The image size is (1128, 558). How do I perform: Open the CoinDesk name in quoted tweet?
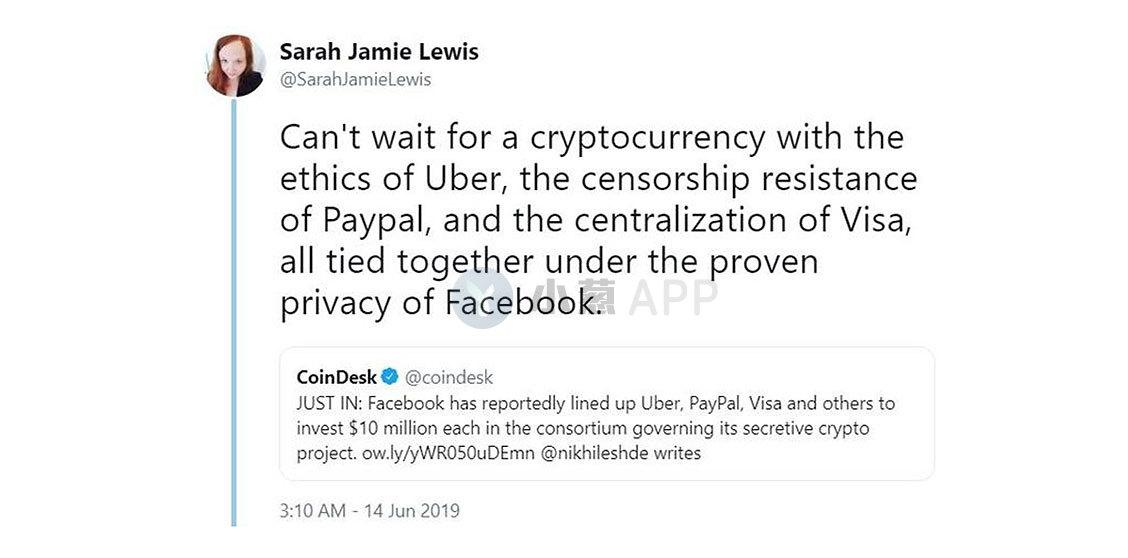(x=337, y=378)
